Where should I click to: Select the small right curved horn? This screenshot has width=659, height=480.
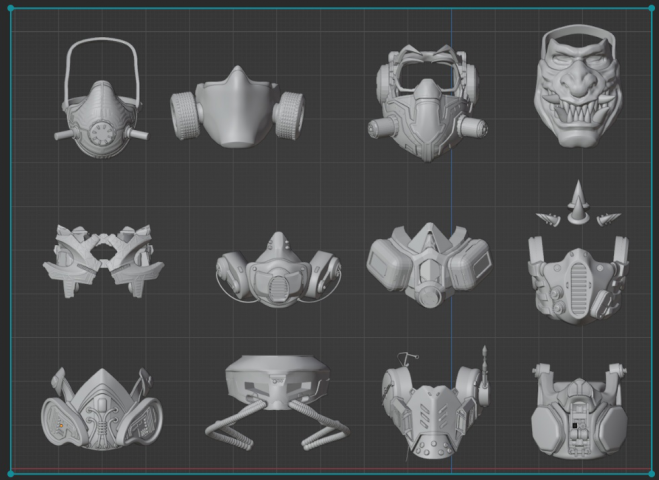pos(608,219)
